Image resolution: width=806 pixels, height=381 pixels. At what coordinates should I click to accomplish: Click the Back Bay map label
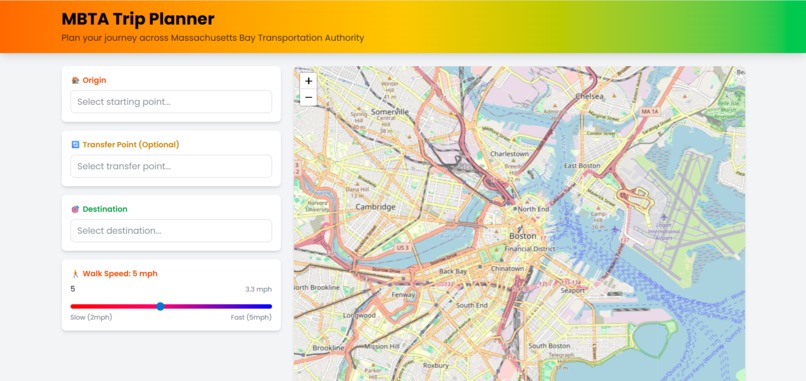click(453, 271)
